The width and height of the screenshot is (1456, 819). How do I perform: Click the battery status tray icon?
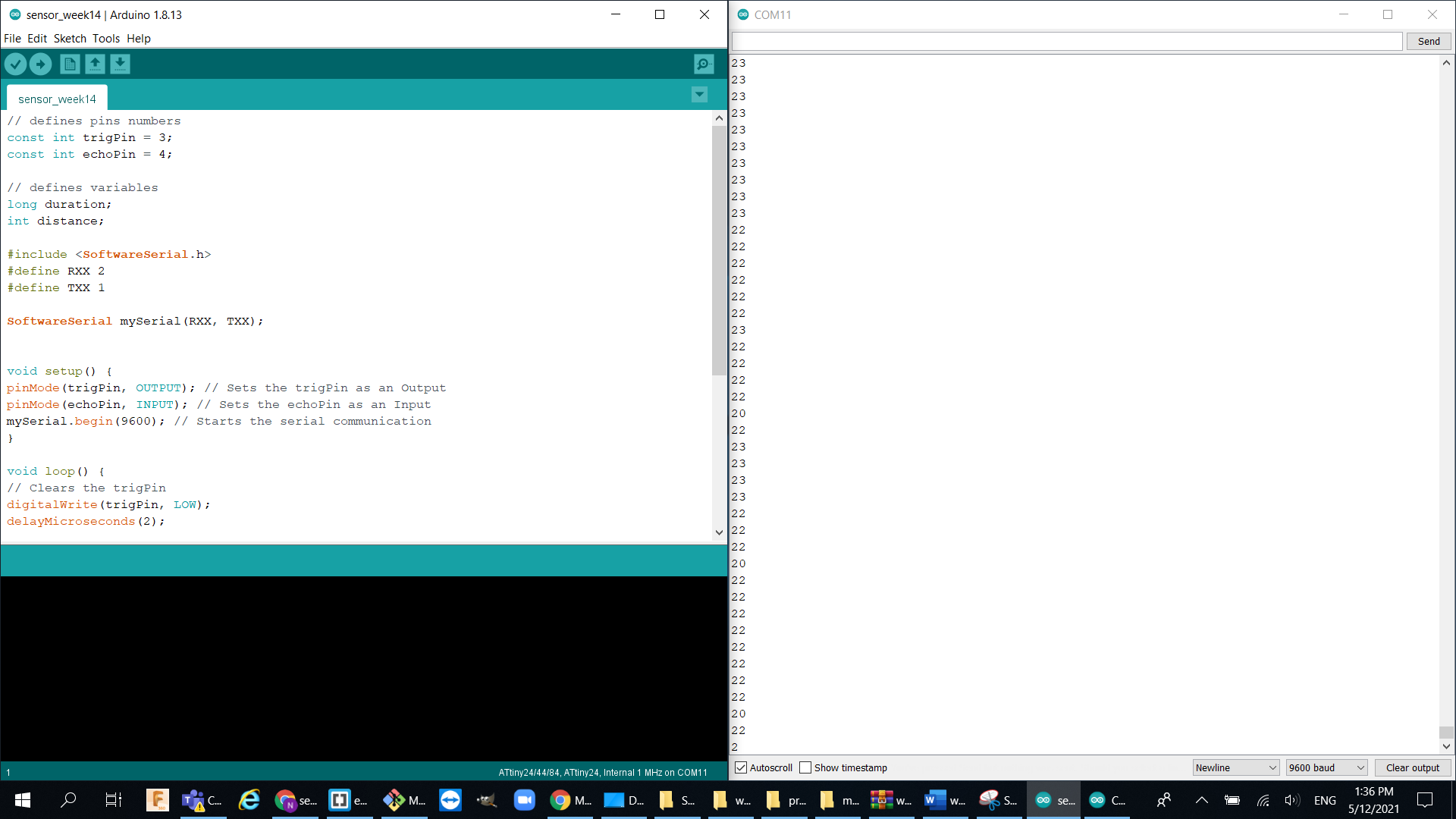tap(1232, 800)
